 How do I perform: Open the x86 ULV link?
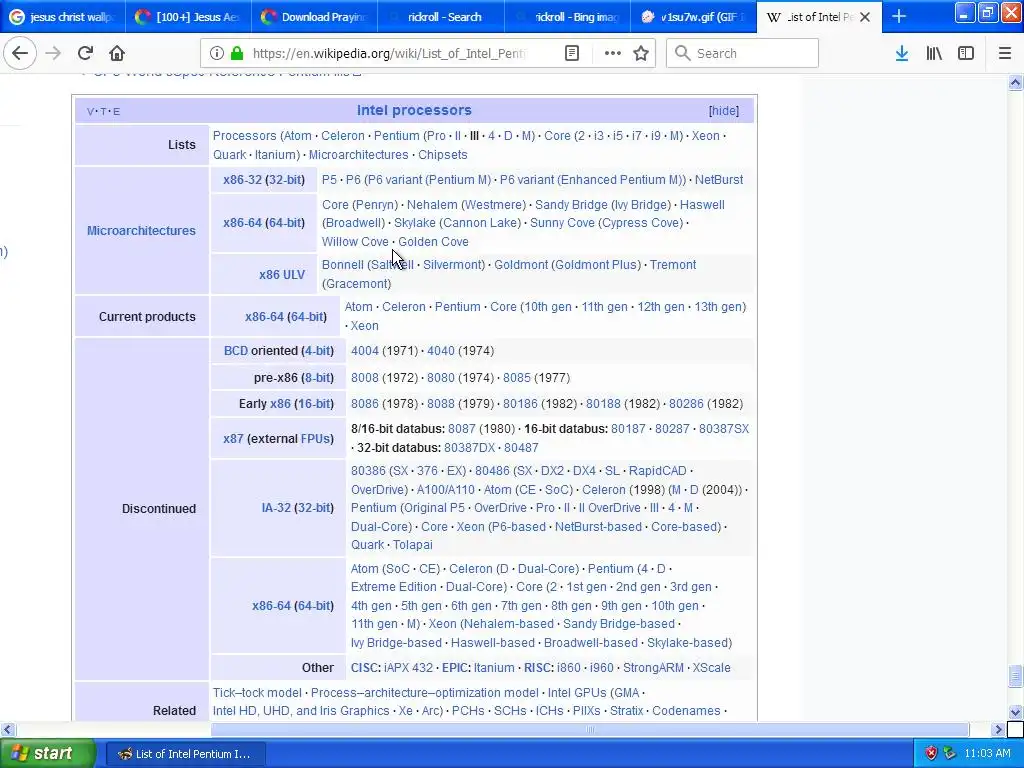(x=281, y=275)
